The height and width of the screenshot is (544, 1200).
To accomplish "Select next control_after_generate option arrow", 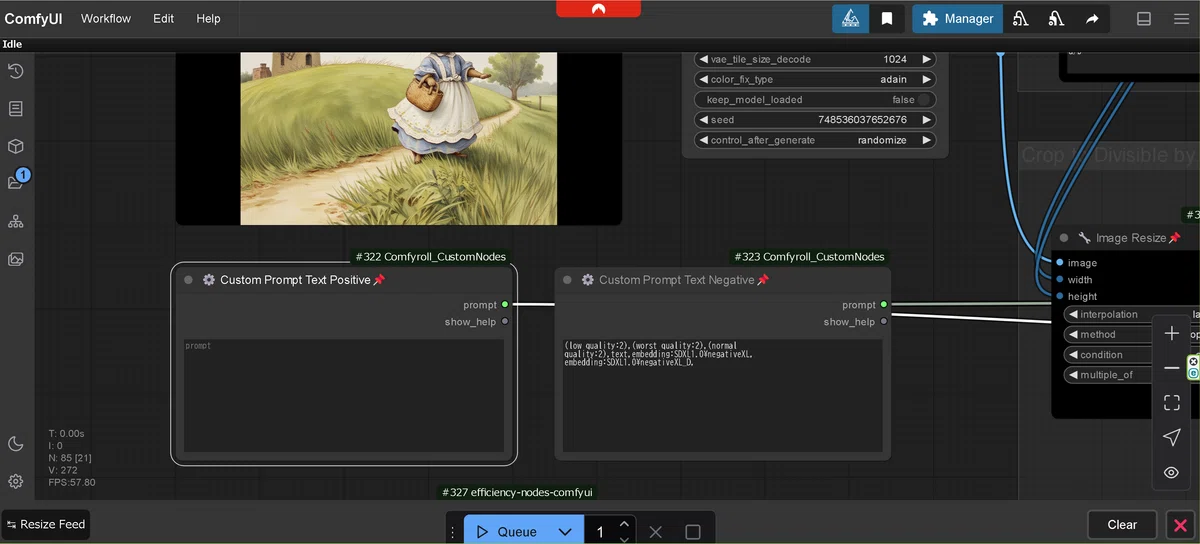I will pyautogui.click(x=926, y=140).
